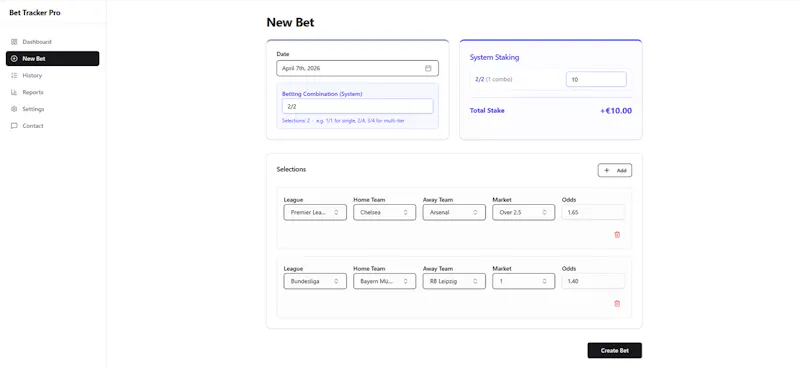The image size is (800, 367).
Task: Open the Premier League league dropdown
Action: coord(315,212)
